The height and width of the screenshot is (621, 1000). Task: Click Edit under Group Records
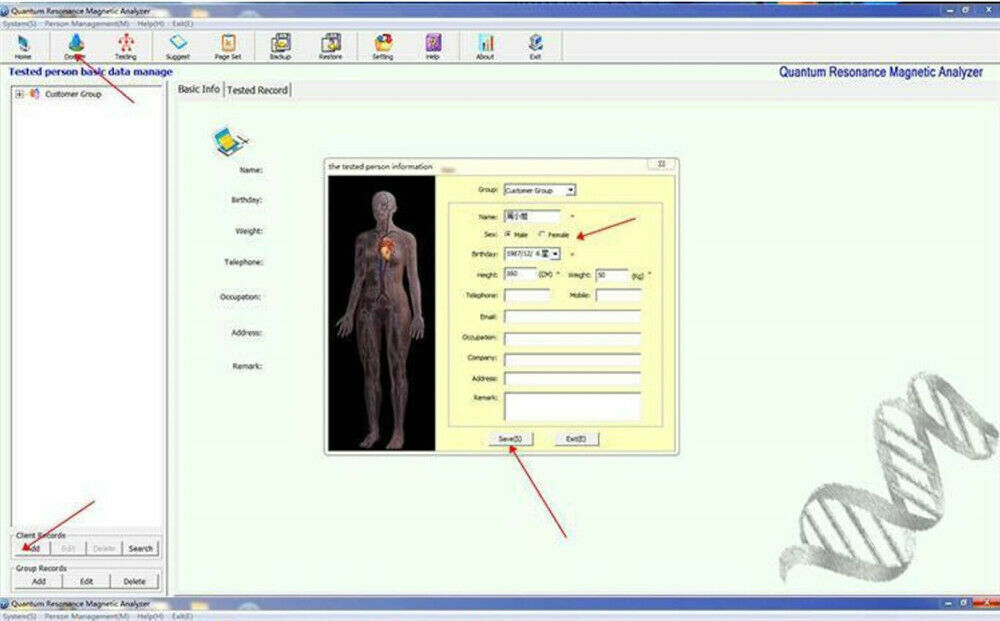(87, 581)
